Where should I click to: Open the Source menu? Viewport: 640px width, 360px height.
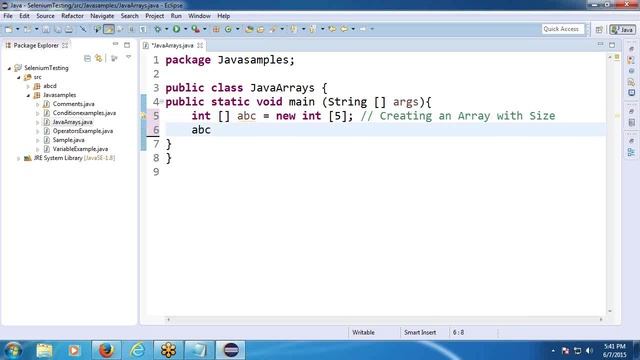45,16
